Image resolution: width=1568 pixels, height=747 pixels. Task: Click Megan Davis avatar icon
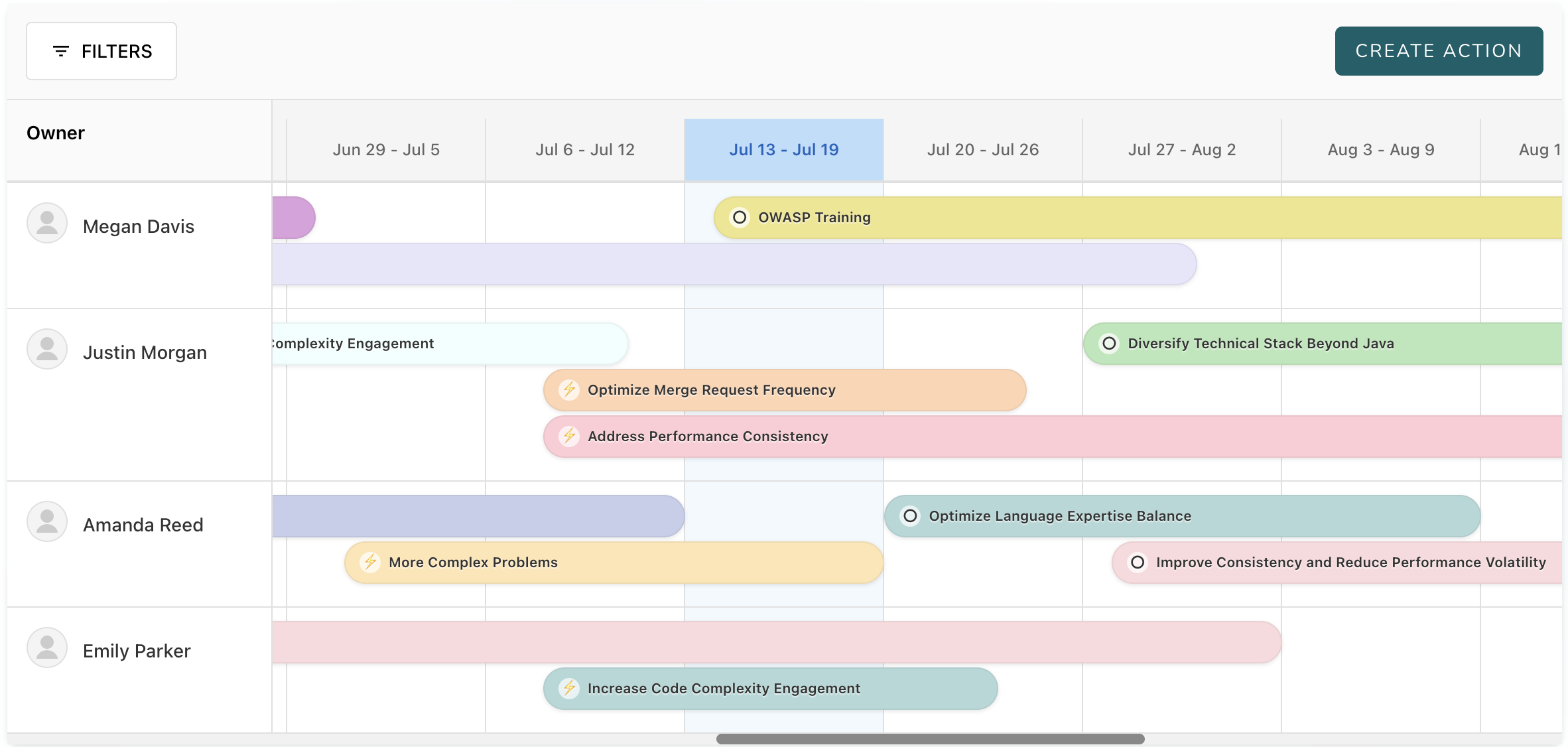pyautogui.click(x=47, y=223)
